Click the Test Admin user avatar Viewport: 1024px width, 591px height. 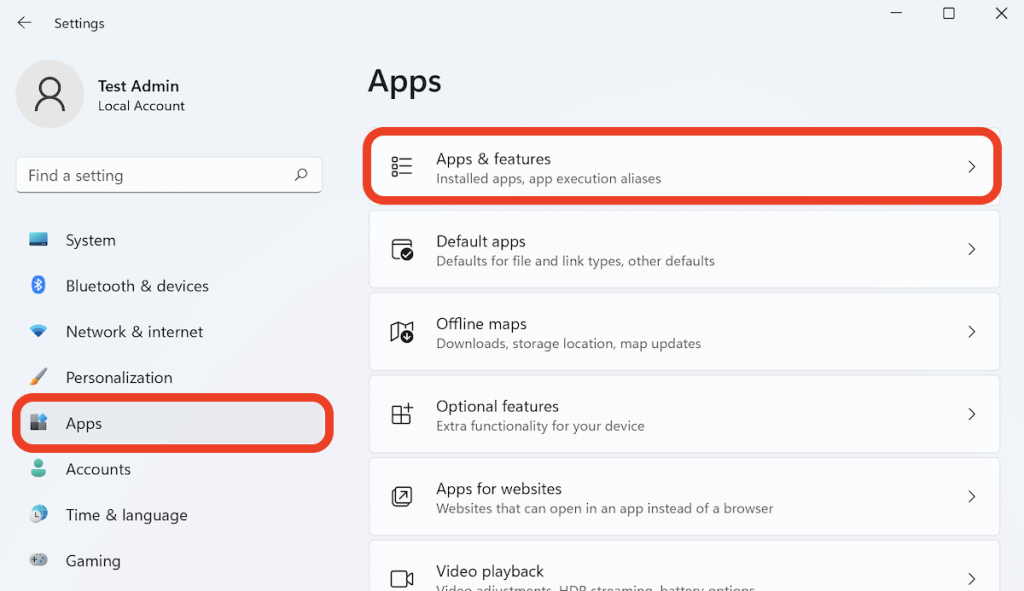pyautogui.click(x=50, y=94)
